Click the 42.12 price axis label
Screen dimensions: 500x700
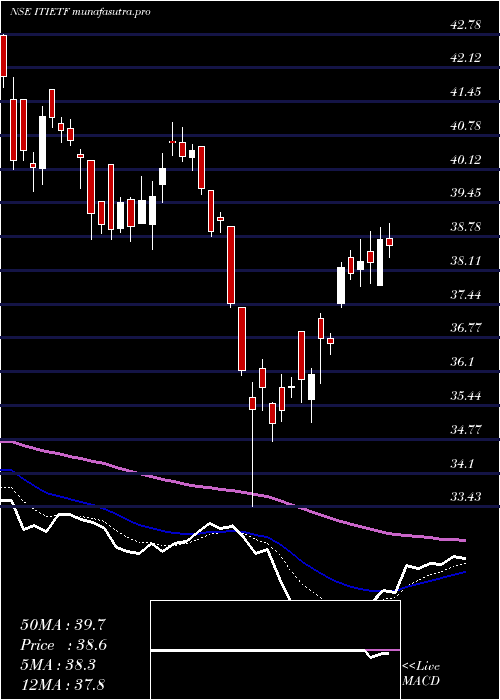click(x=466, y=58)
